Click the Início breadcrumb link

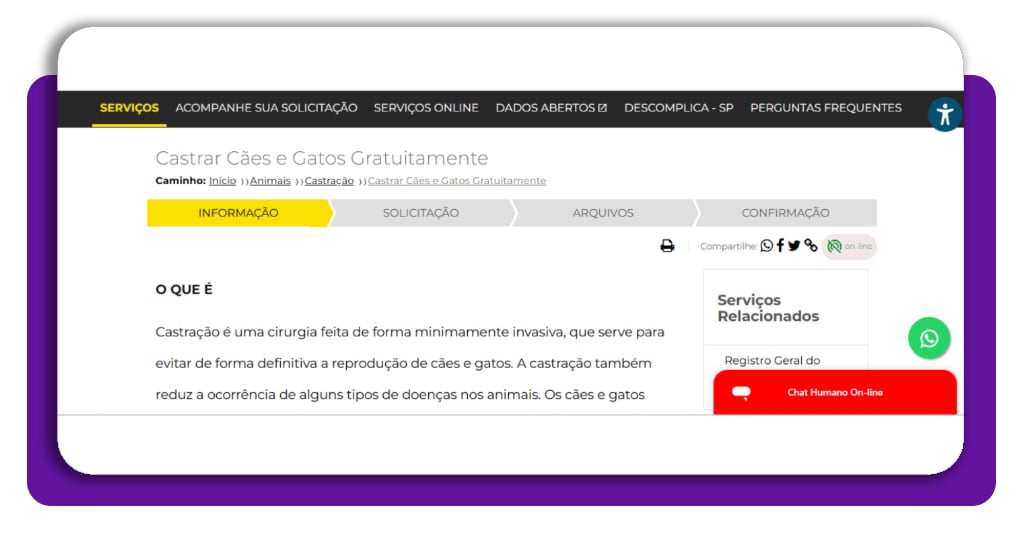[x=223, y=181]
